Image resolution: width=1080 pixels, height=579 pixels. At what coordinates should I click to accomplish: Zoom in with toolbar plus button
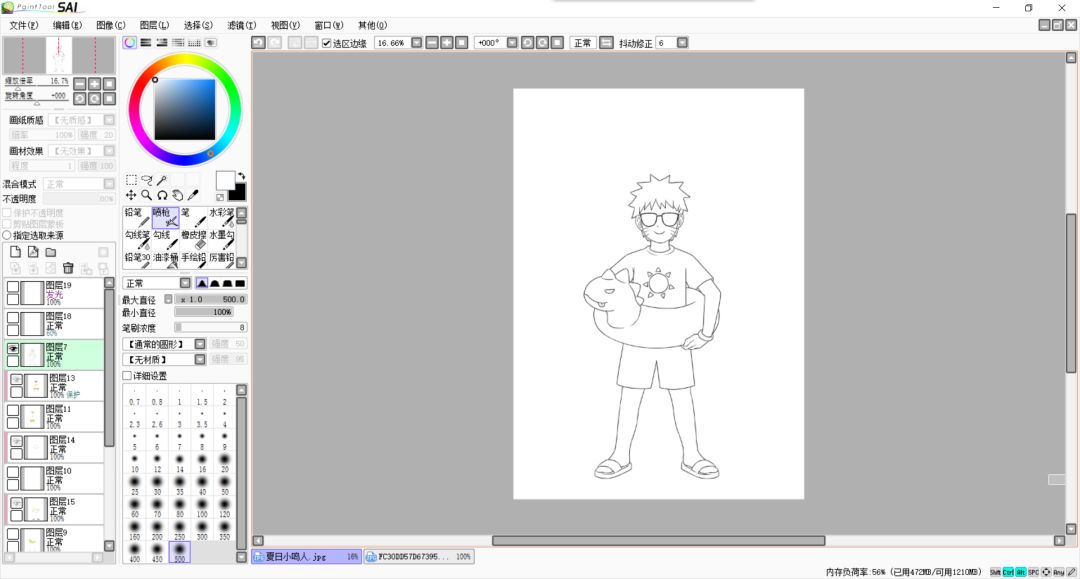pos(447,43)
